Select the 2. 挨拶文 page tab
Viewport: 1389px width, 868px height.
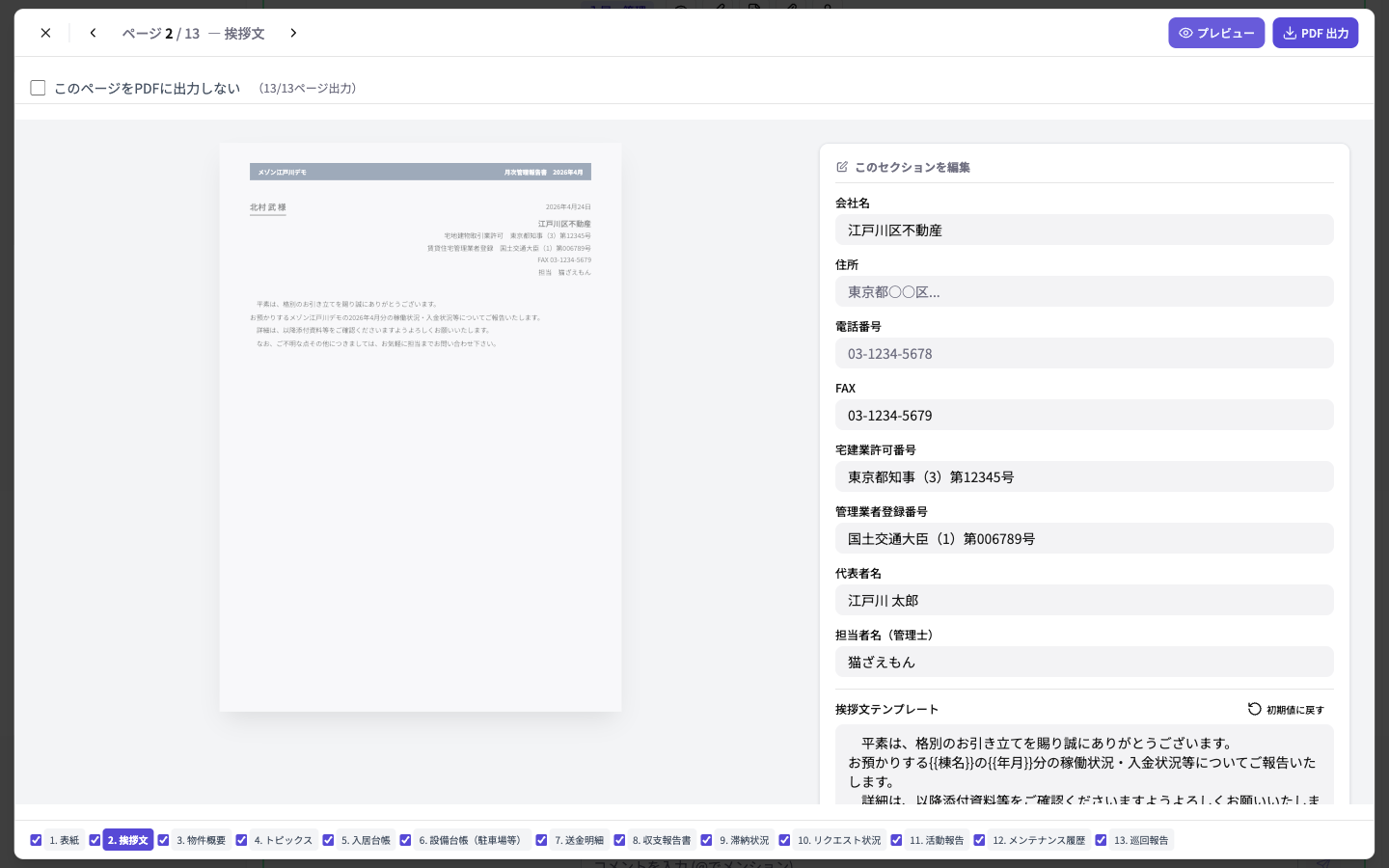(x=128, y=840)
